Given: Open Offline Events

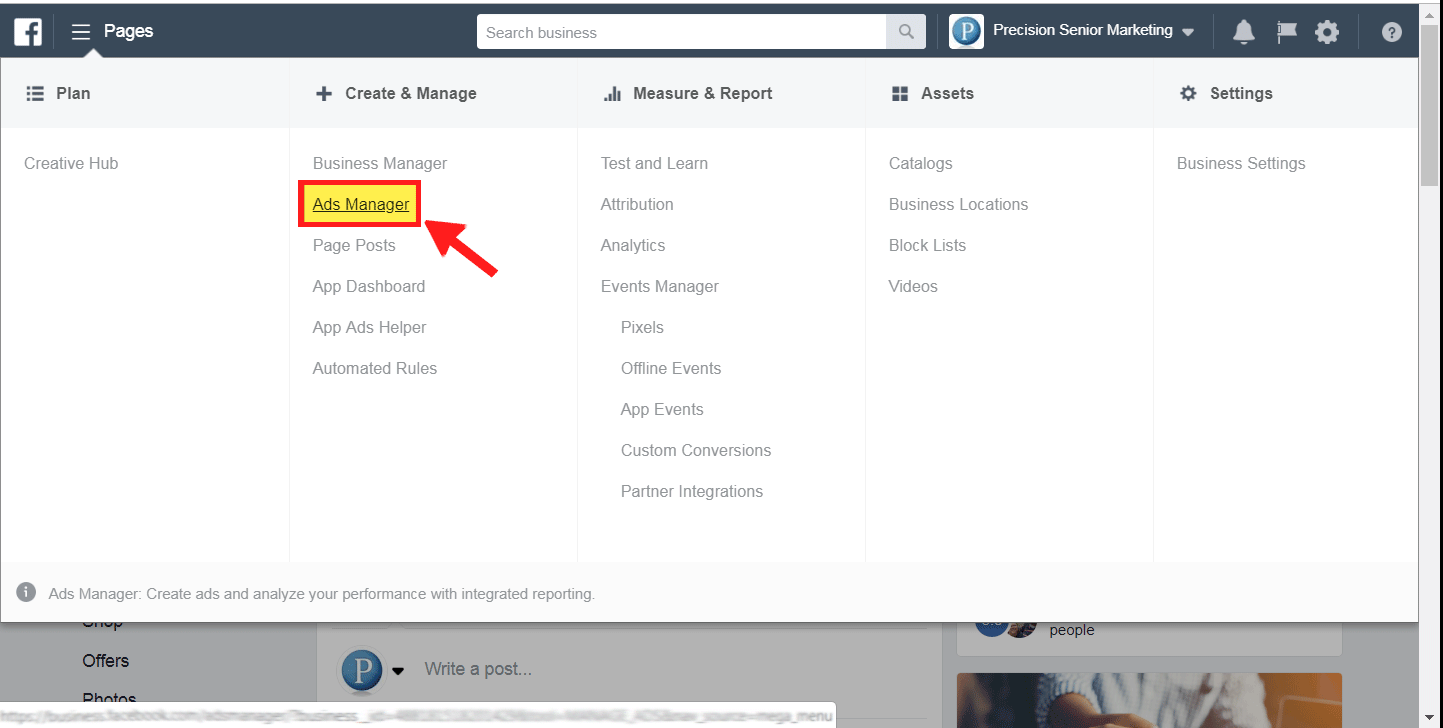Looking at the screenshot, I should click(671, 368).
